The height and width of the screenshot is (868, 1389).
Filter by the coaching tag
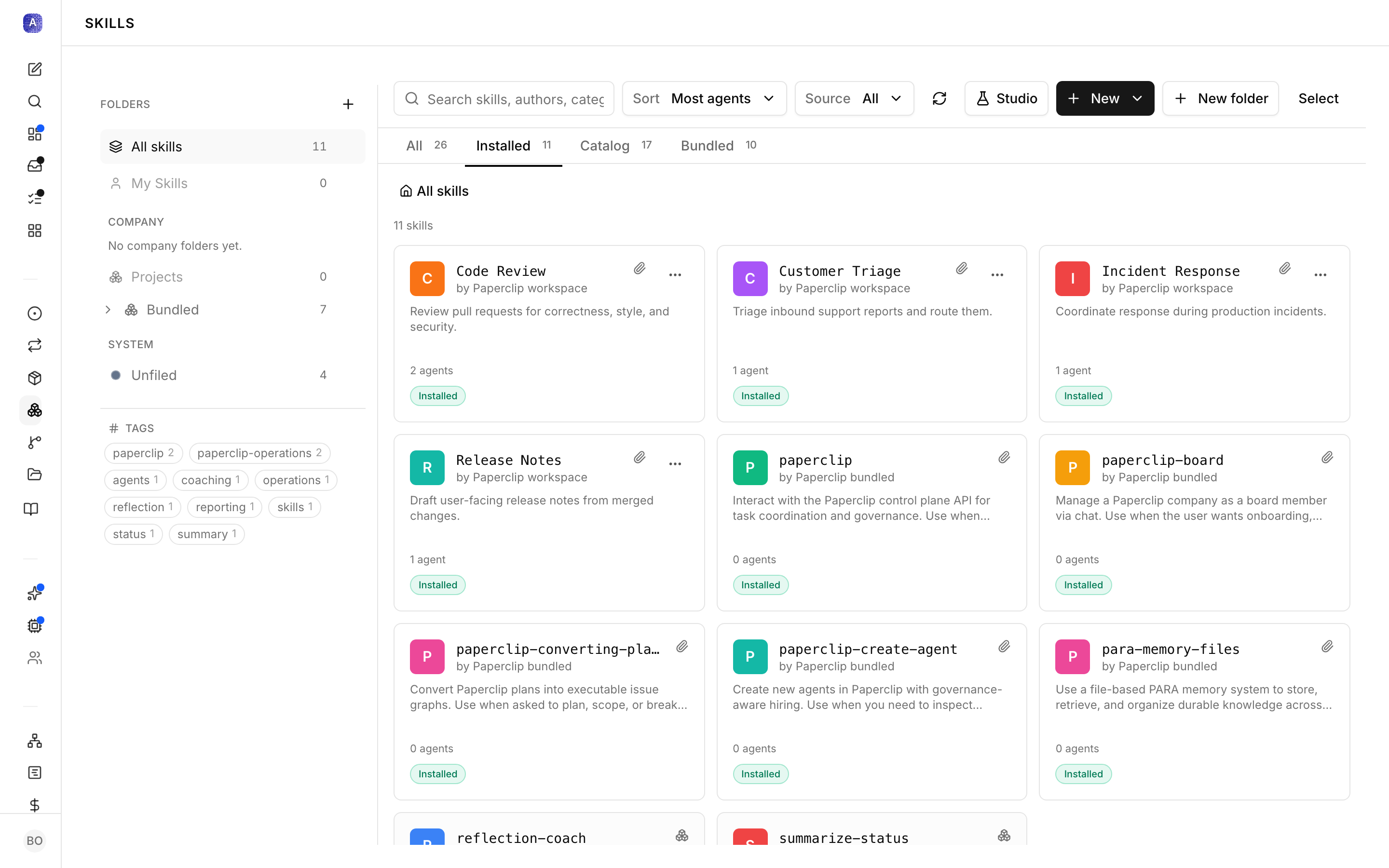(x=211, y=480)
